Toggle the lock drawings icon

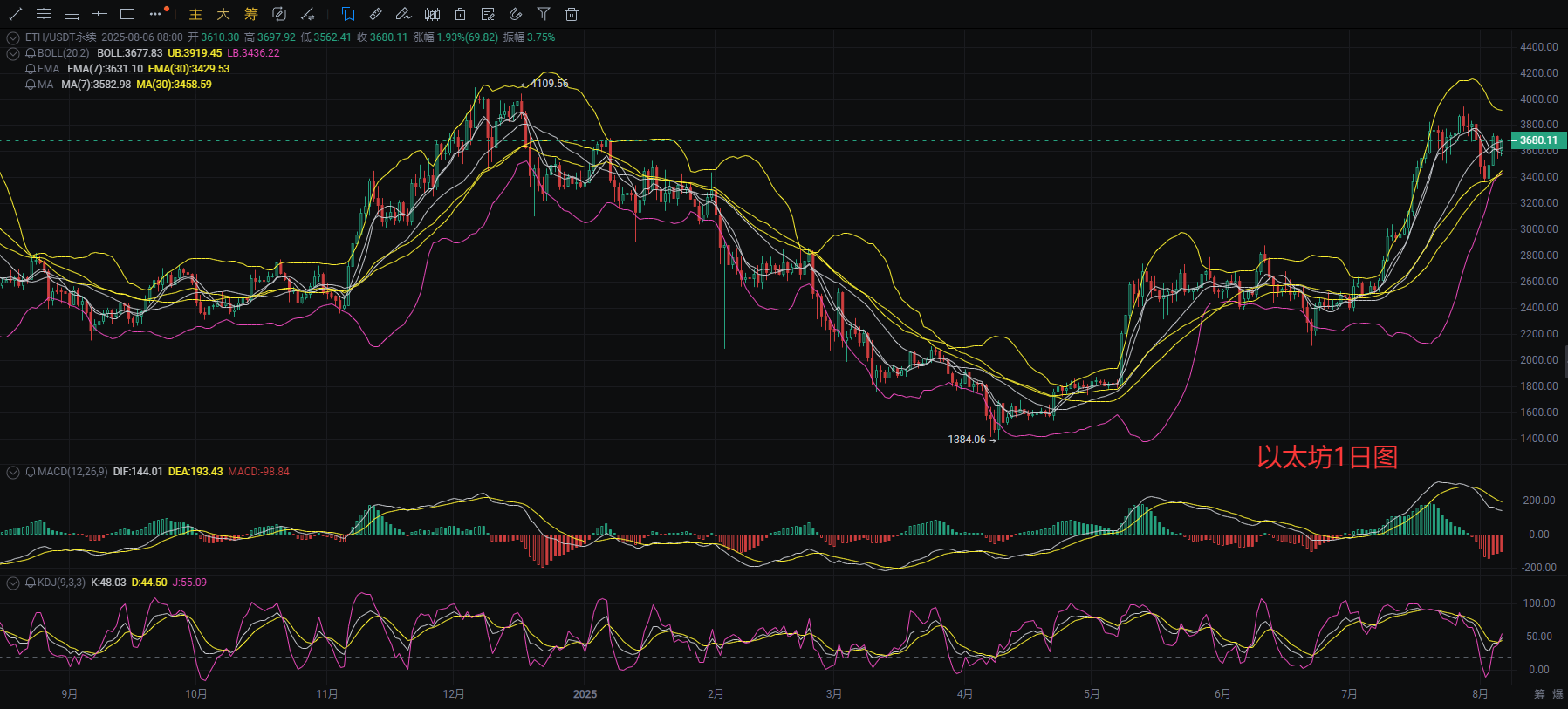click(x=460, y=14)
